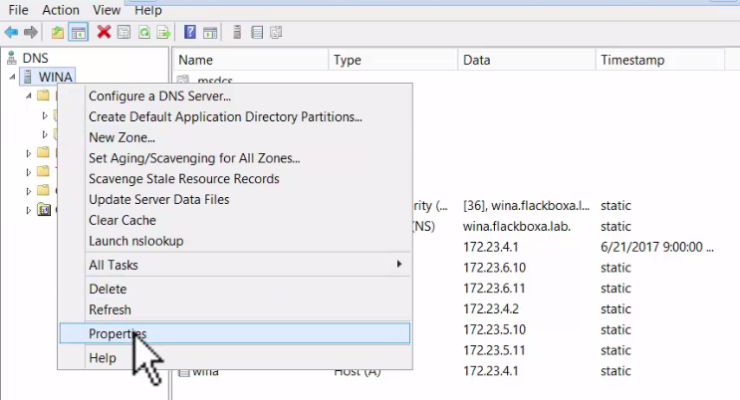The height and width of the screenshot is (400, 740).
Task: Click the blue Help question mark icon
Action: click(190, 33)
